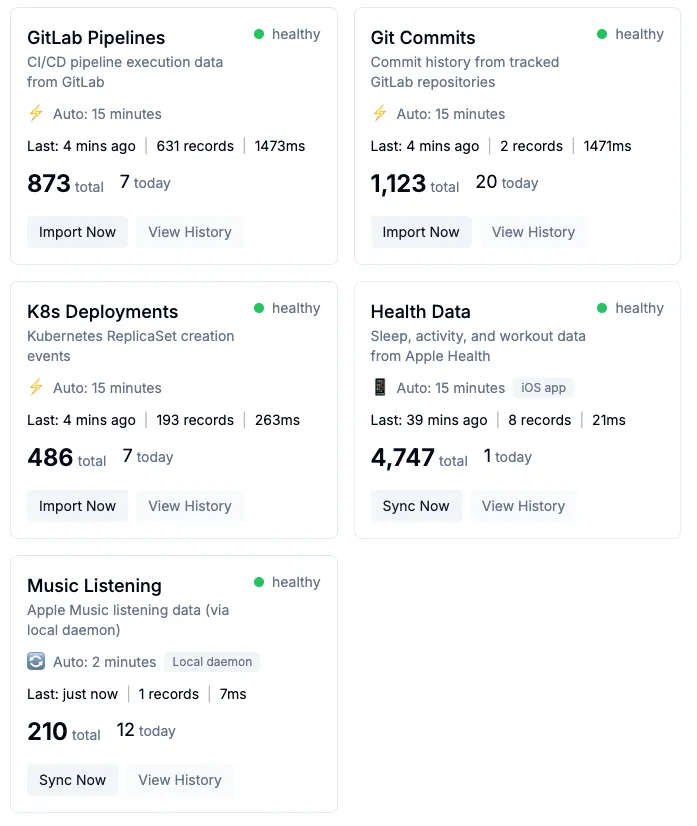The image size is (697, 826).
Task: Click the green healthy dot for Health Data
Action: [602, 308]
